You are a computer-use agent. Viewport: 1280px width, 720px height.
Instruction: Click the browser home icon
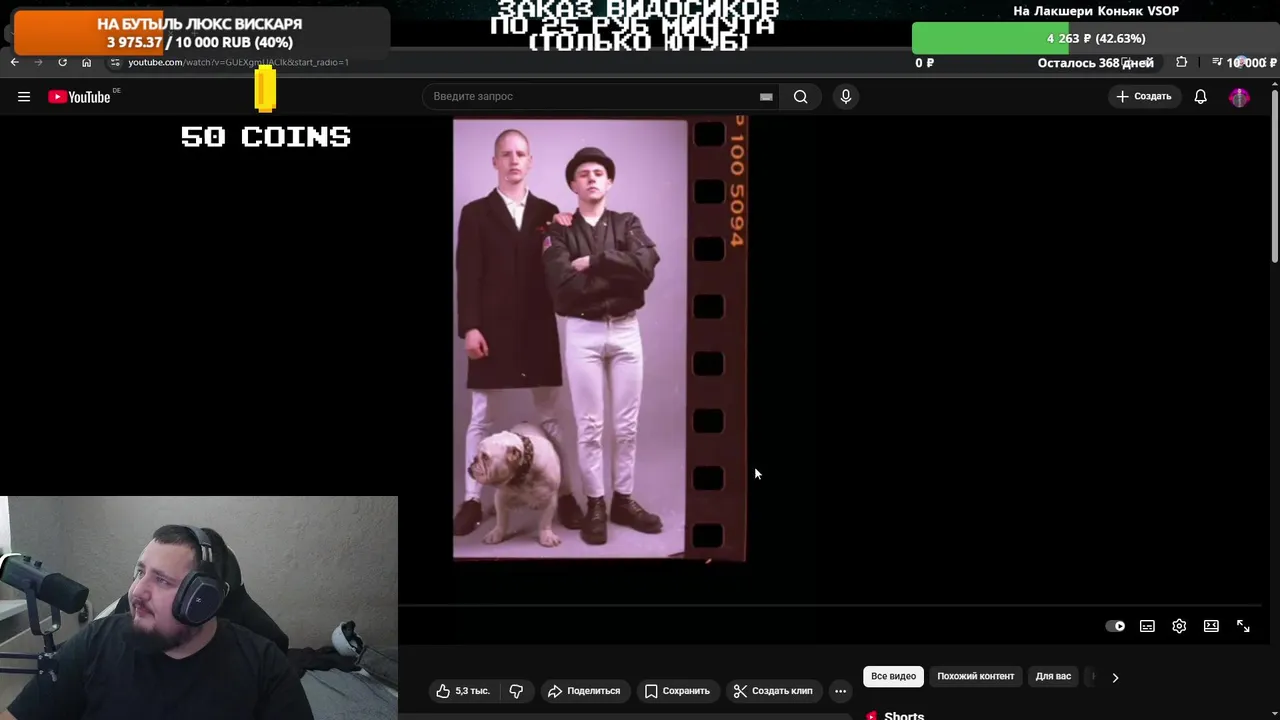86,62
